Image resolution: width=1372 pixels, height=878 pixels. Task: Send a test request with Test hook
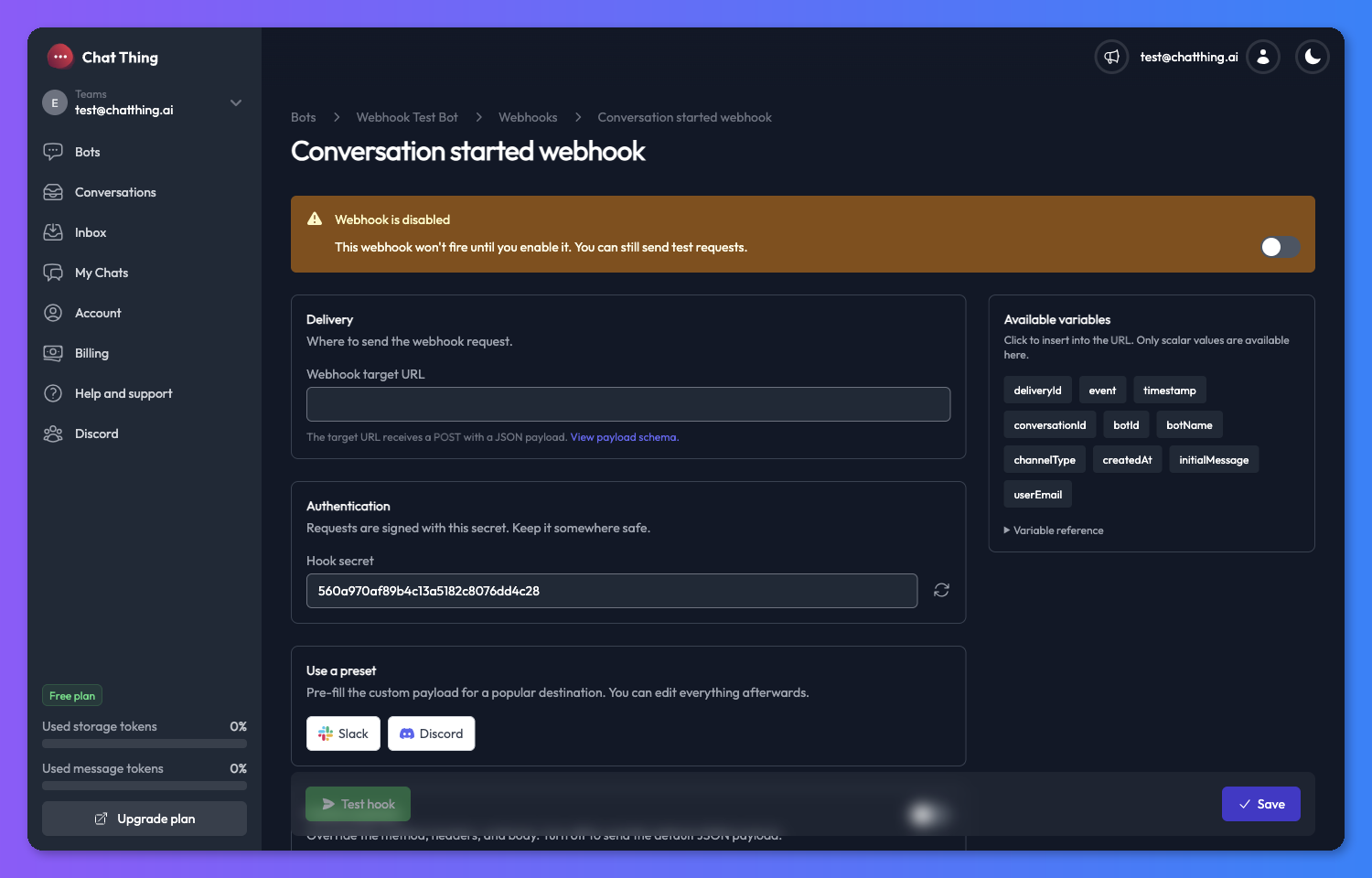[x=358, y=804]
